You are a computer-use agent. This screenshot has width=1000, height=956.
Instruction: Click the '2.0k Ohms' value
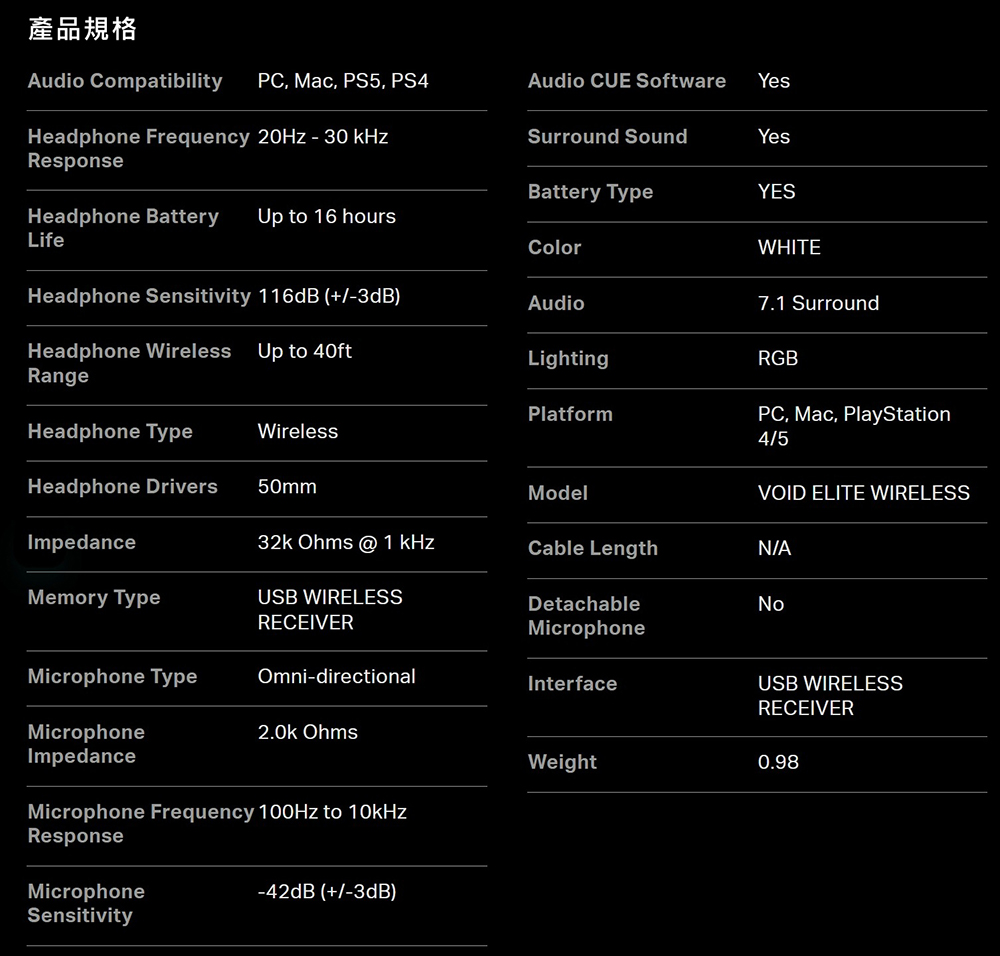pyautogui.click(x=308, y=732)
